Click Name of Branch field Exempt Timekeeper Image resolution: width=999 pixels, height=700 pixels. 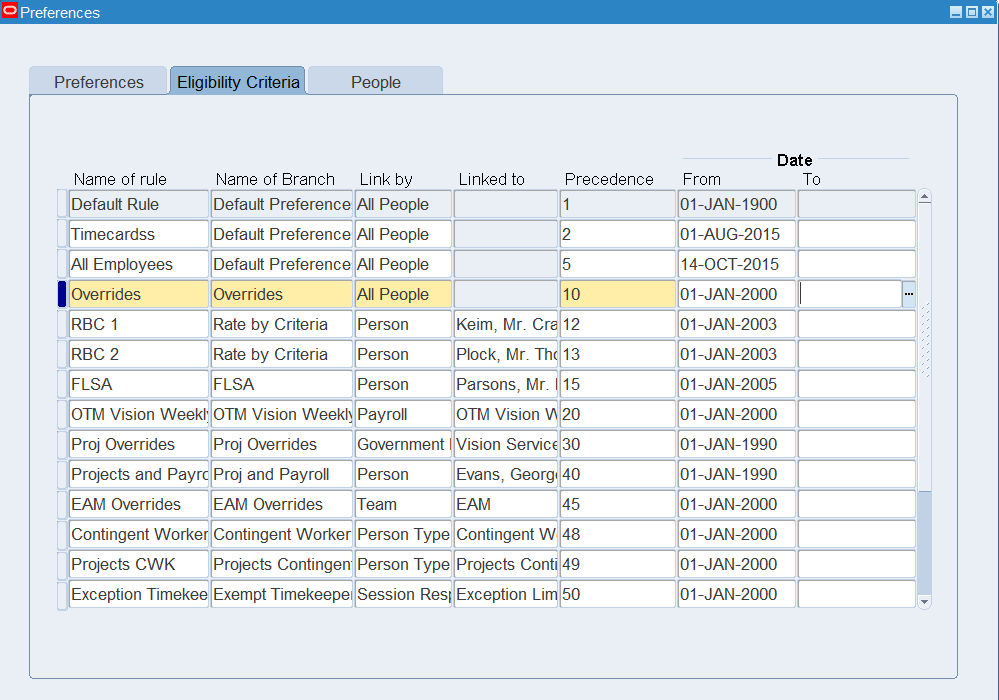tap(282, 594)
